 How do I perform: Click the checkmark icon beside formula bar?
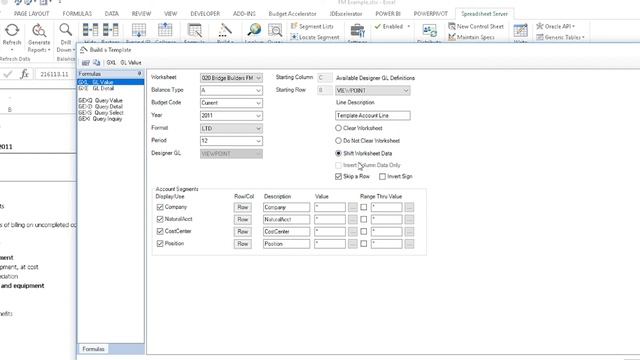click(8, 74)
